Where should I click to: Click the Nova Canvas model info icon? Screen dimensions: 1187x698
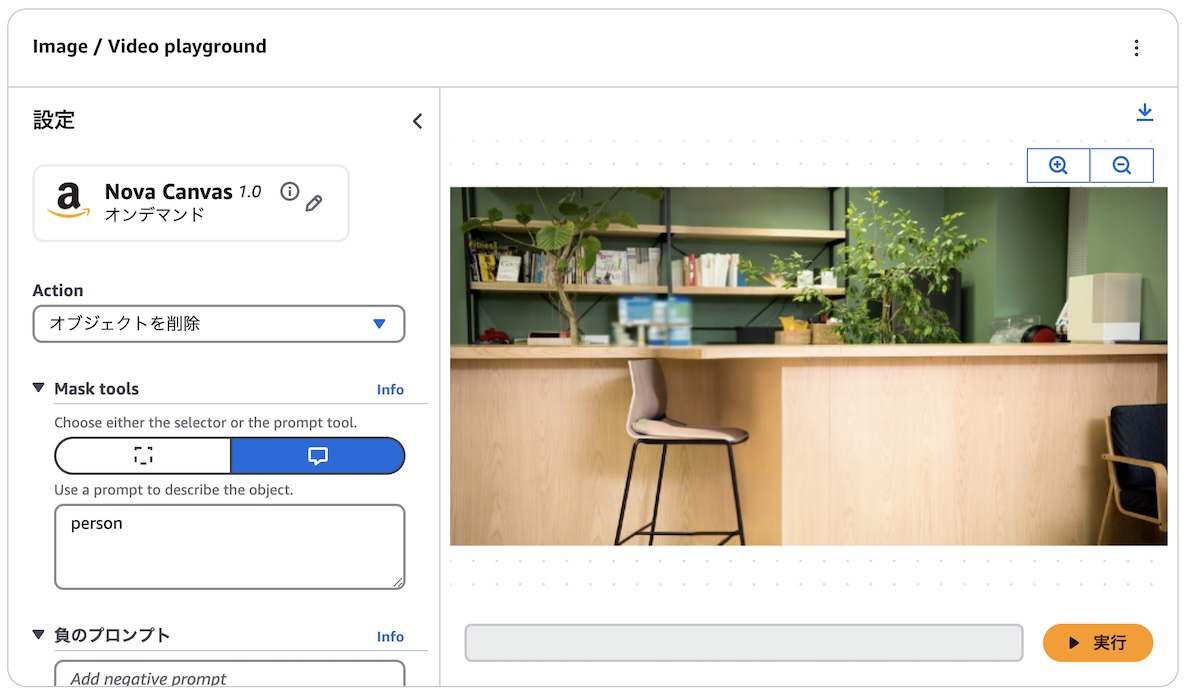289,192
